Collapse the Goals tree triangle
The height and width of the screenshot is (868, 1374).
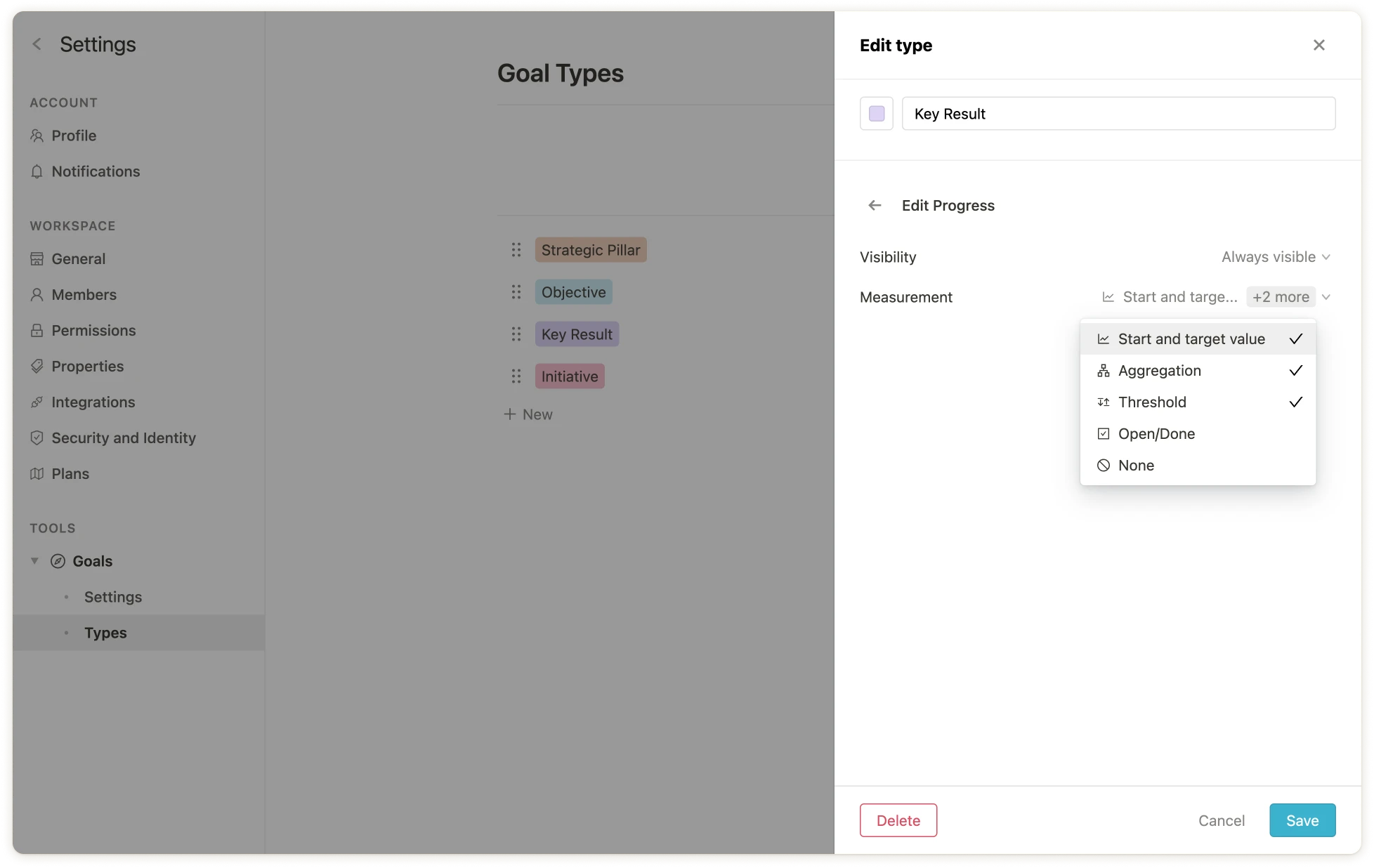(x=34, y=561)
